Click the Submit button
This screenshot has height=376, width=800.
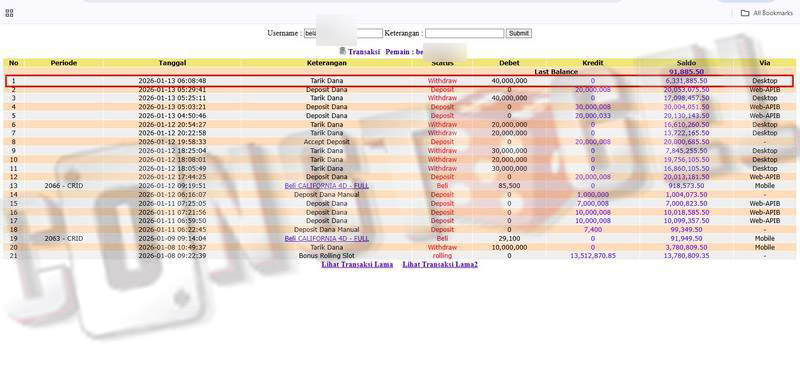(x=519, y=33)
